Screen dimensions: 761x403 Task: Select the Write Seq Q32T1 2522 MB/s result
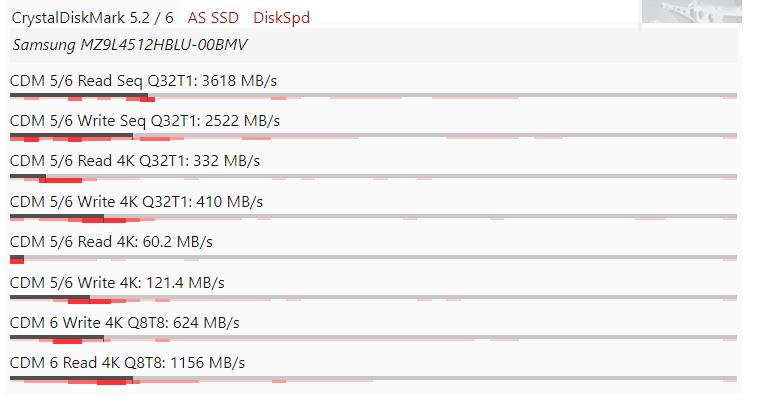(144, 121)
